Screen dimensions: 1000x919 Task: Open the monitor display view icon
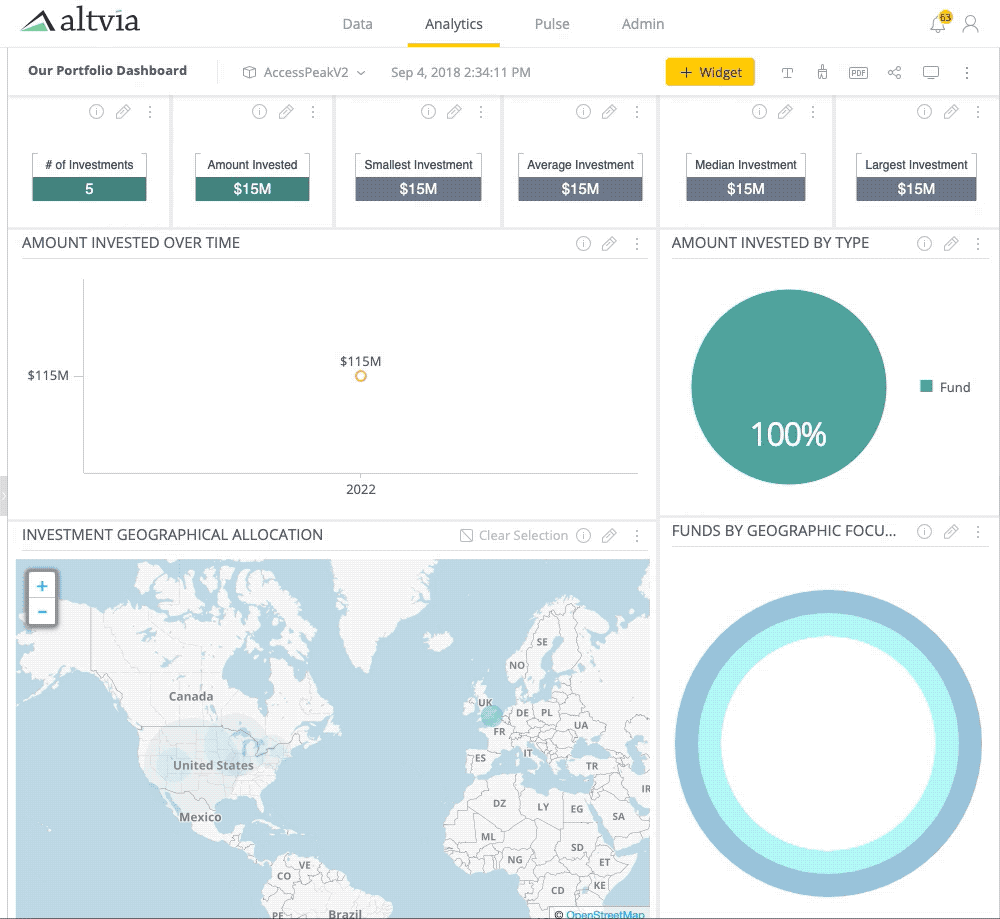pos(930,73)
